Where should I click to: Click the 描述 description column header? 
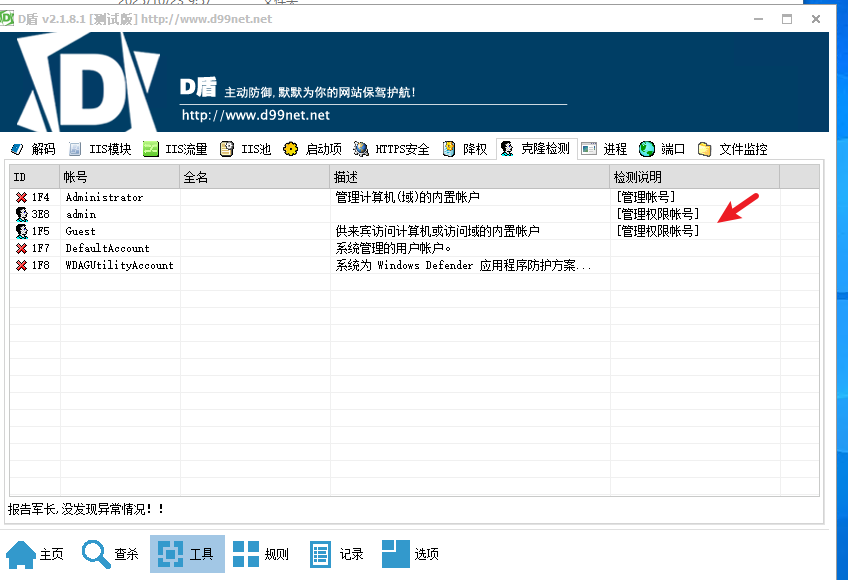[x=470, y=177]
